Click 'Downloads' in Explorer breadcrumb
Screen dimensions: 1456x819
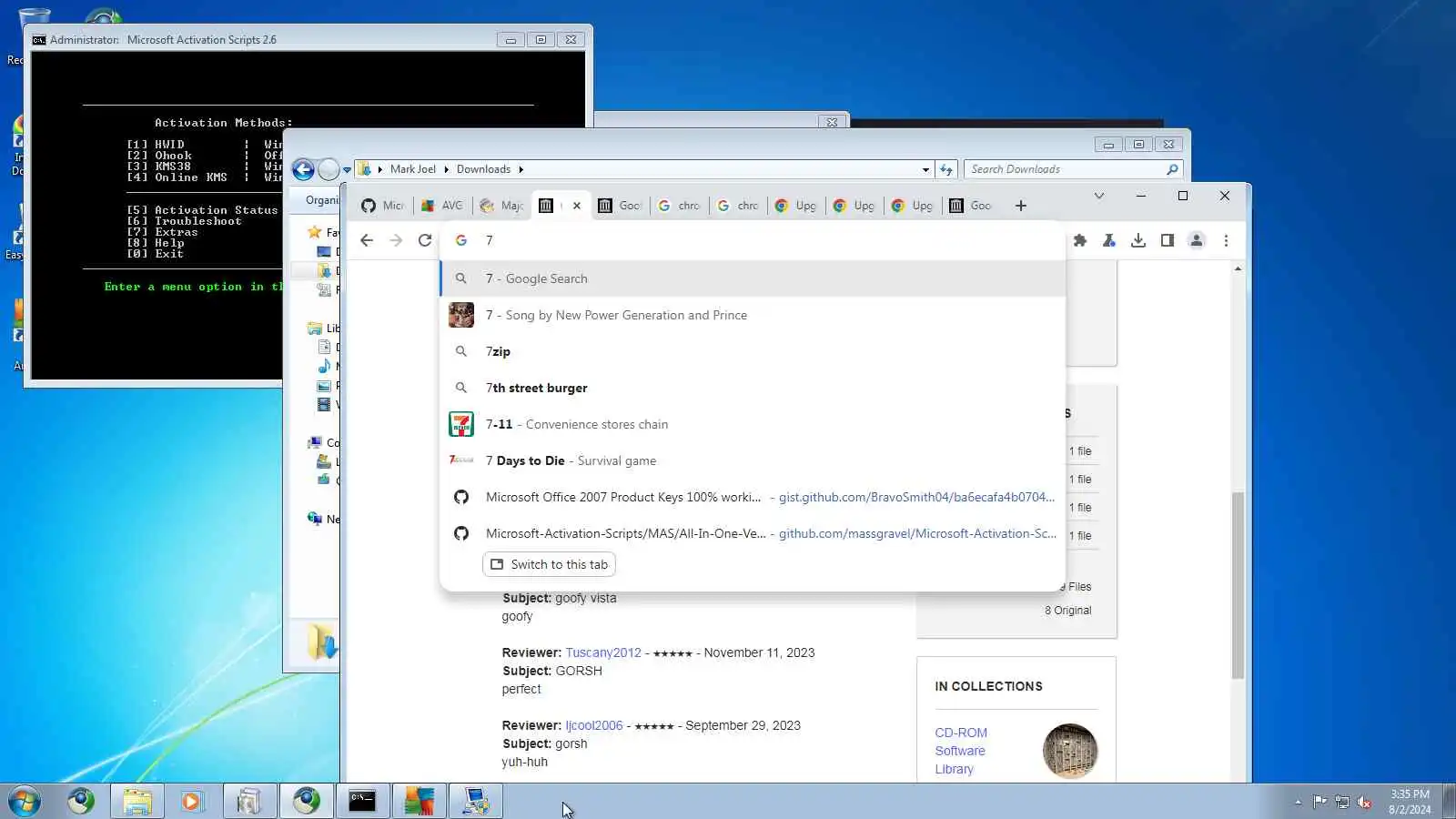pyautogui.click(x=483, y=169)
